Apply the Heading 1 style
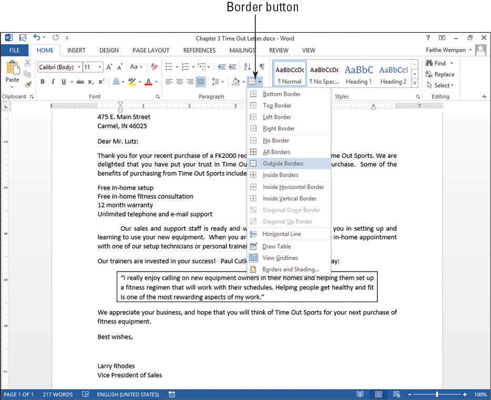Viewport: 491px width, 400px height. coord(359,74)
